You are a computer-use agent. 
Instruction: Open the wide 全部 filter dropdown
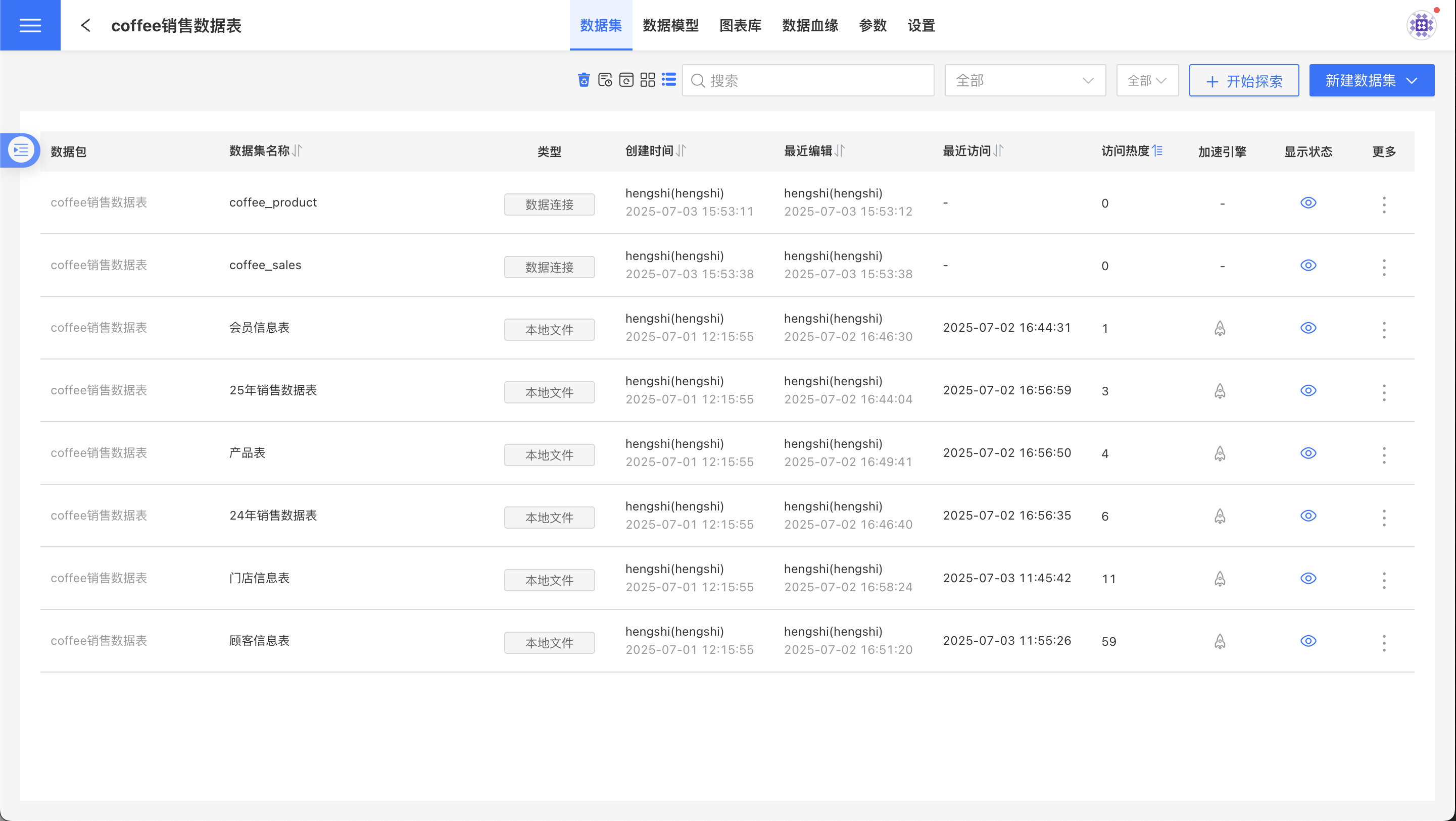(x=1025, y=81)
